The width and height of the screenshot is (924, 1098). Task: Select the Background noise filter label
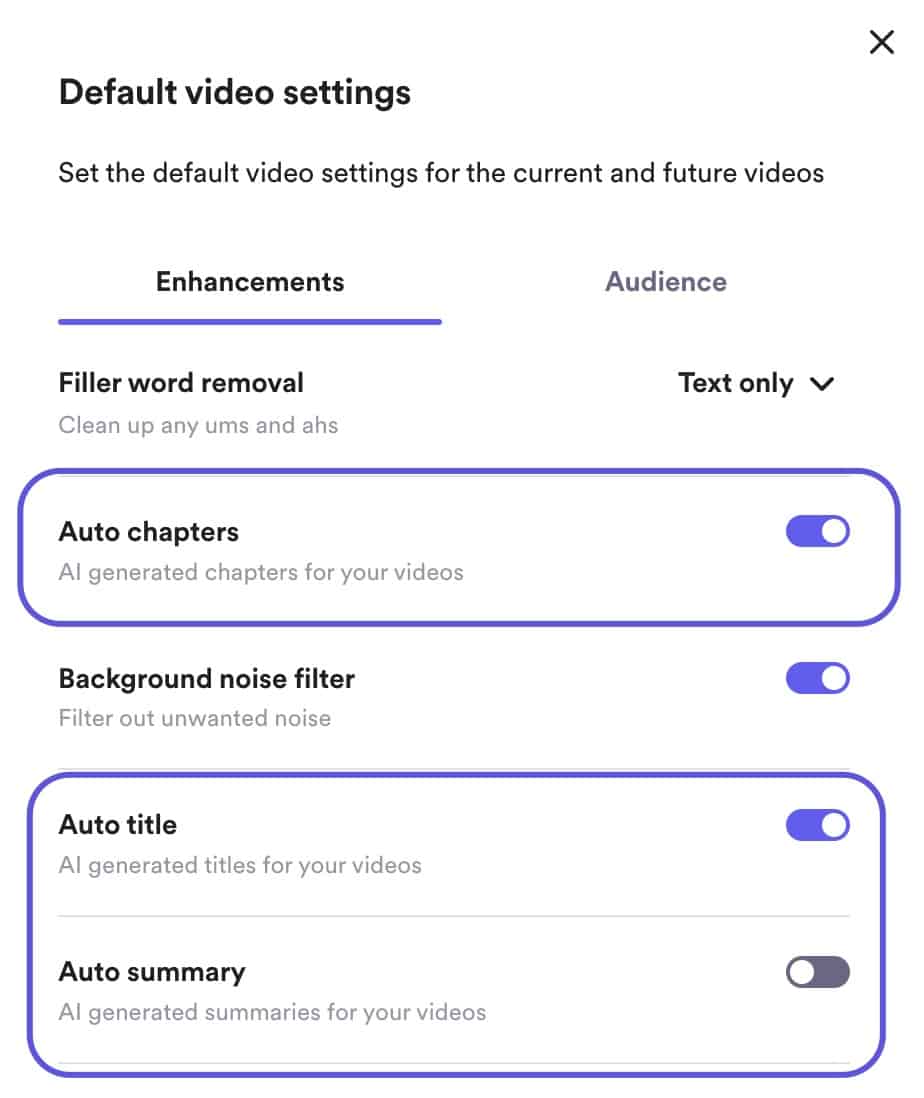click(207, 679)
